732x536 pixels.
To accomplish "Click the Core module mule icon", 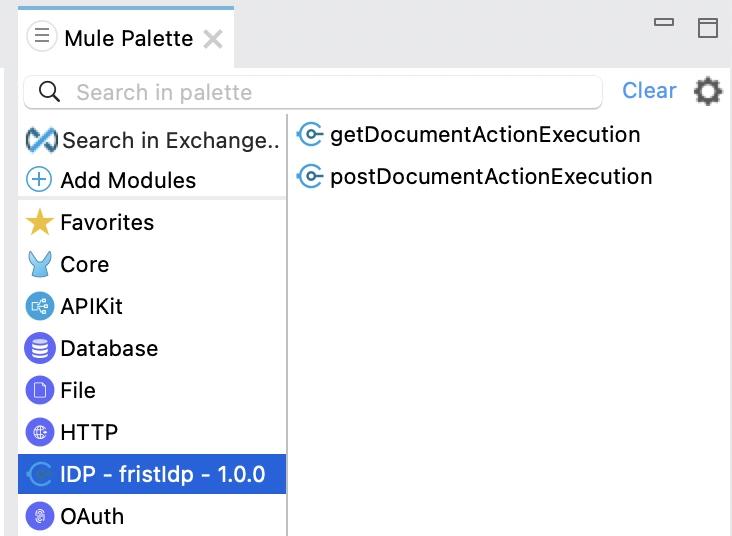I will [x=39, y=264].
